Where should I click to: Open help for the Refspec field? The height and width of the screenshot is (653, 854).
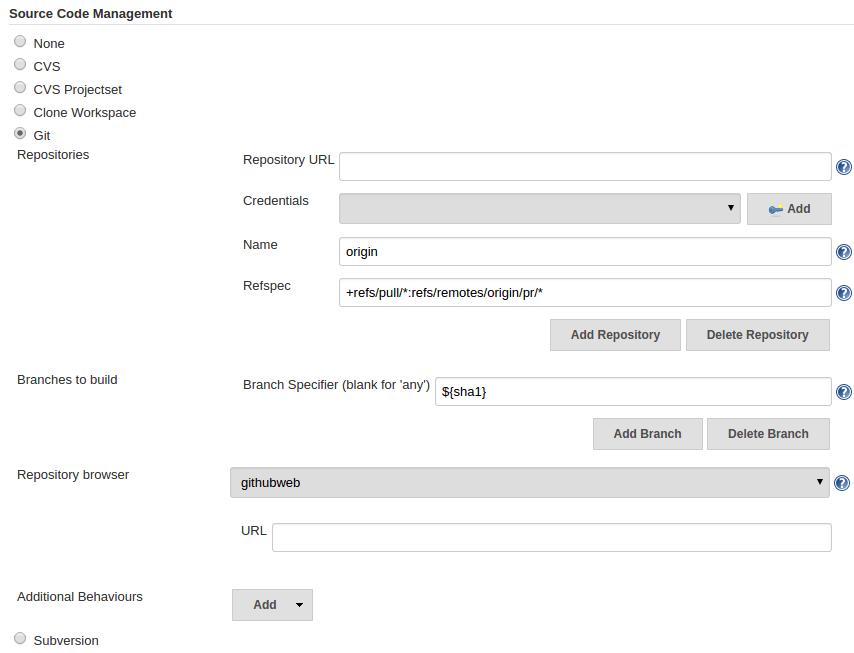(x=843, y=292)
